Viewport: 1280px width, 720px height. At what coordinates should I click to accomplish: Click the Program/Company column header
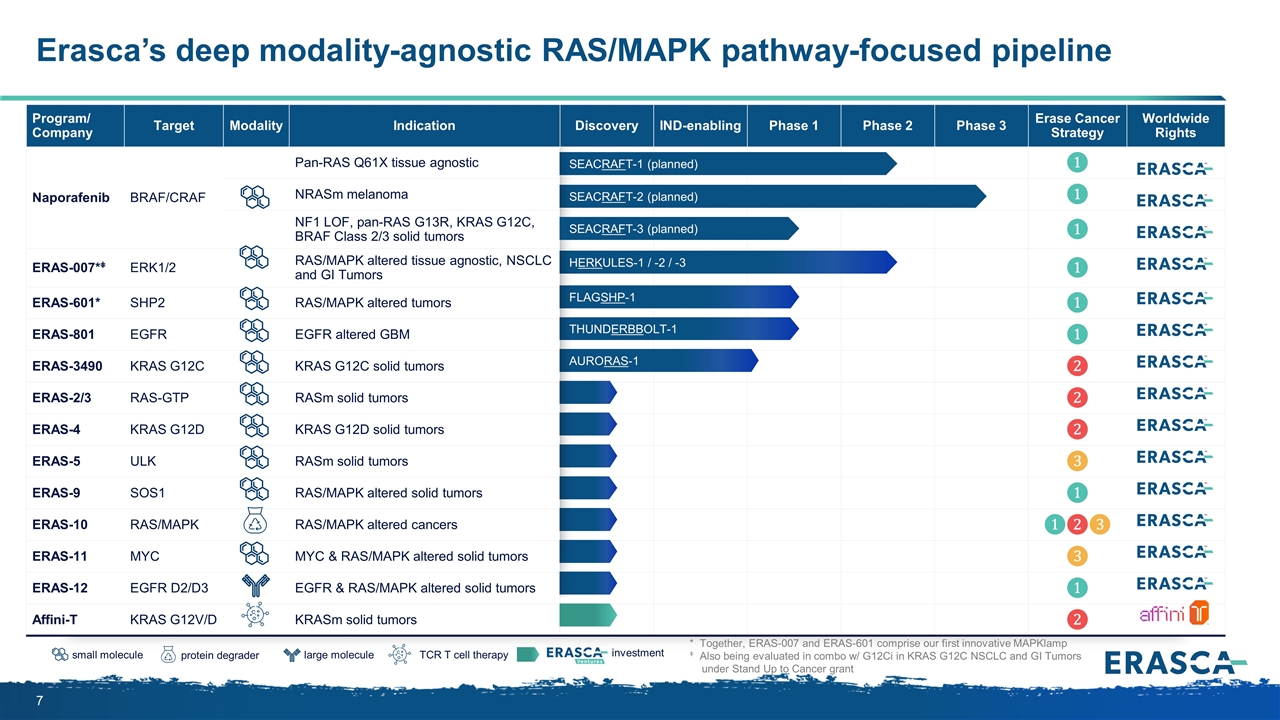(75, 125)
